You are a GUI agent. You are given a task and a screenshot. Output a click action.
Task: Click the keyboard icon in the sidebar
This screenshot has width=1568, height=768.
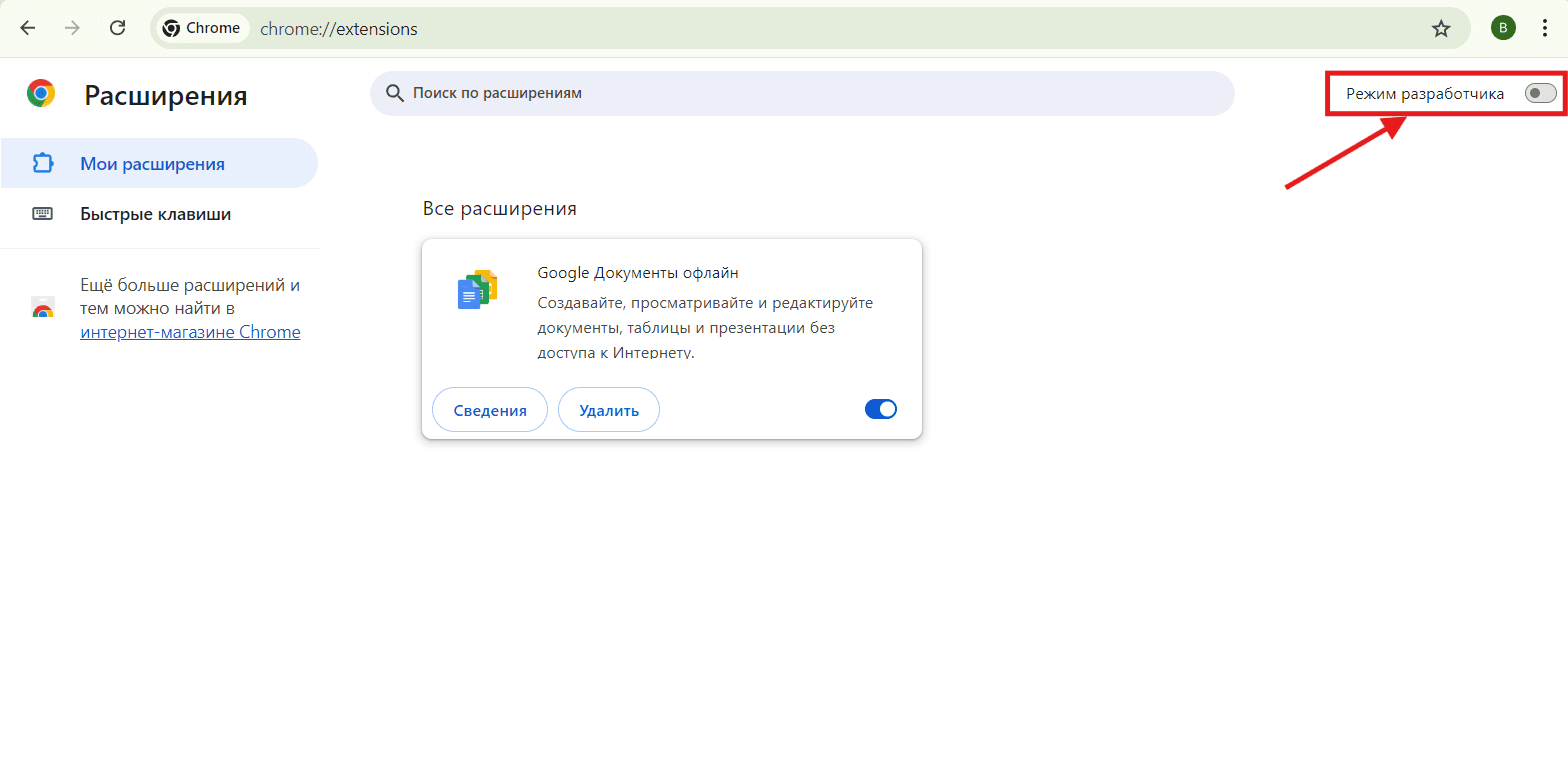tap(42, 214)
